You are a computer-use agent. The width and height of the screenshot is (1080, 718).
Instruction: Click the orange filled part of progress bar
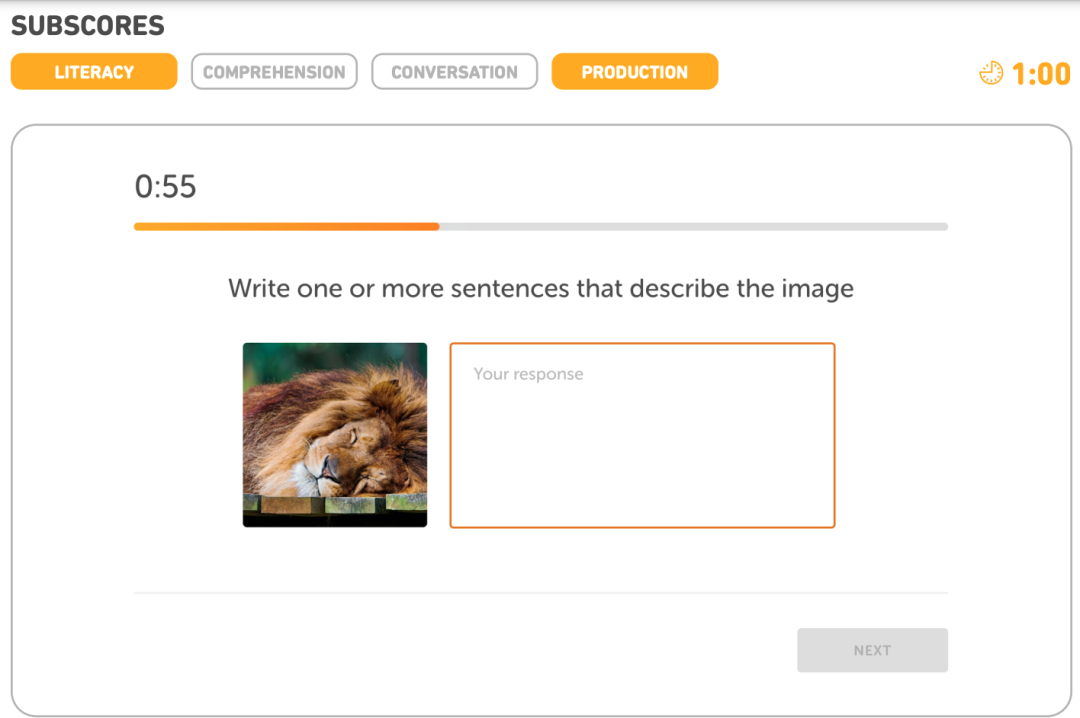coord(286,227)
